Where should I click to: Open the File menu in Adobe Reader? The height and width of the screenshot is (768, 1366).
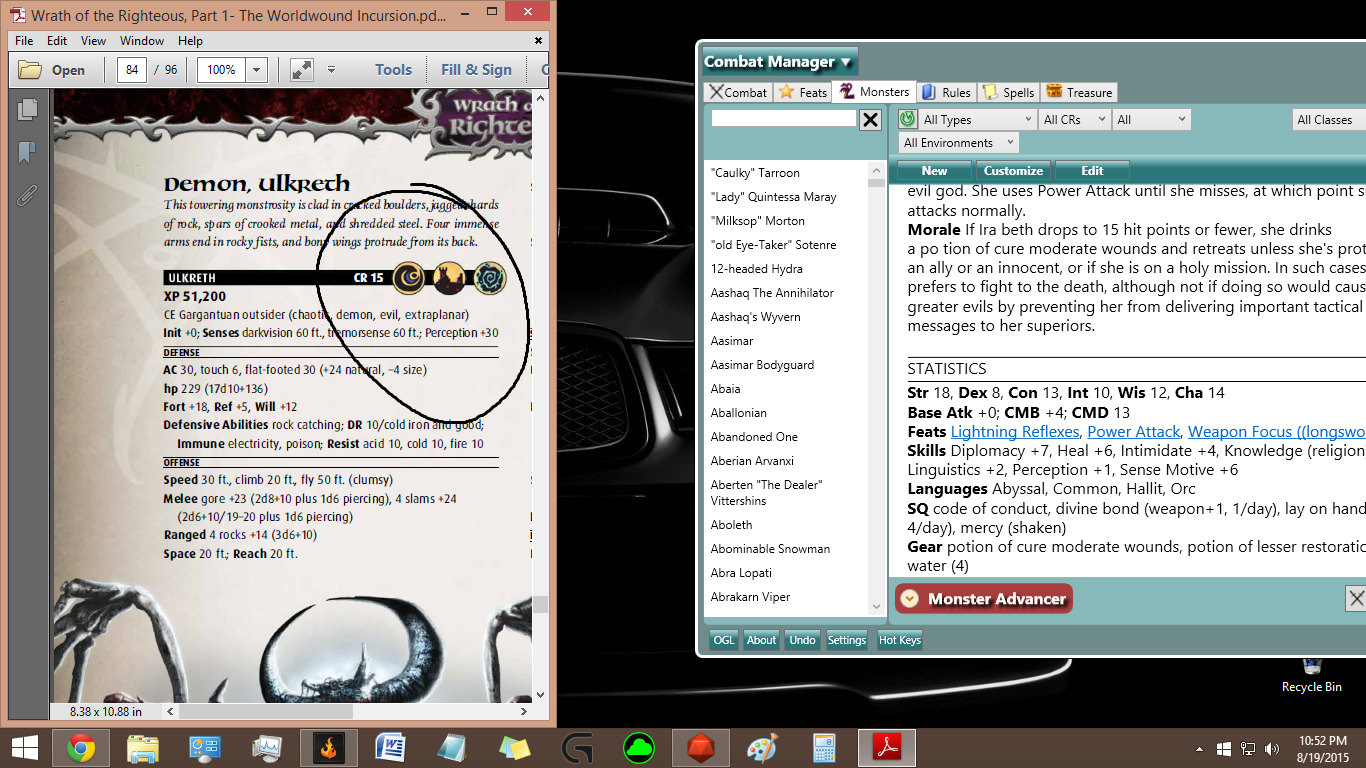(x=24, y=41)
